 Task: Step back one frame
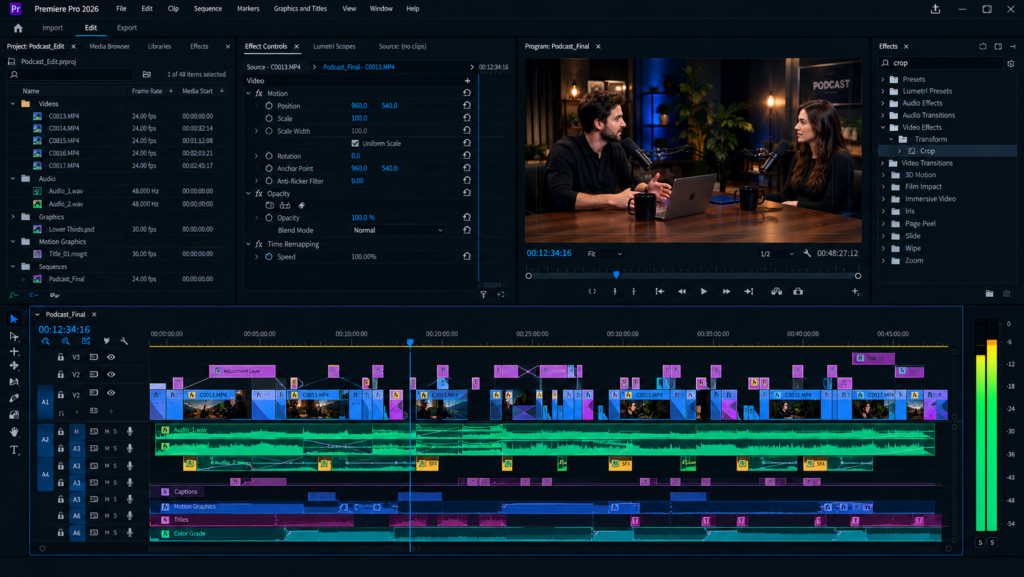[x=682, y=292]
